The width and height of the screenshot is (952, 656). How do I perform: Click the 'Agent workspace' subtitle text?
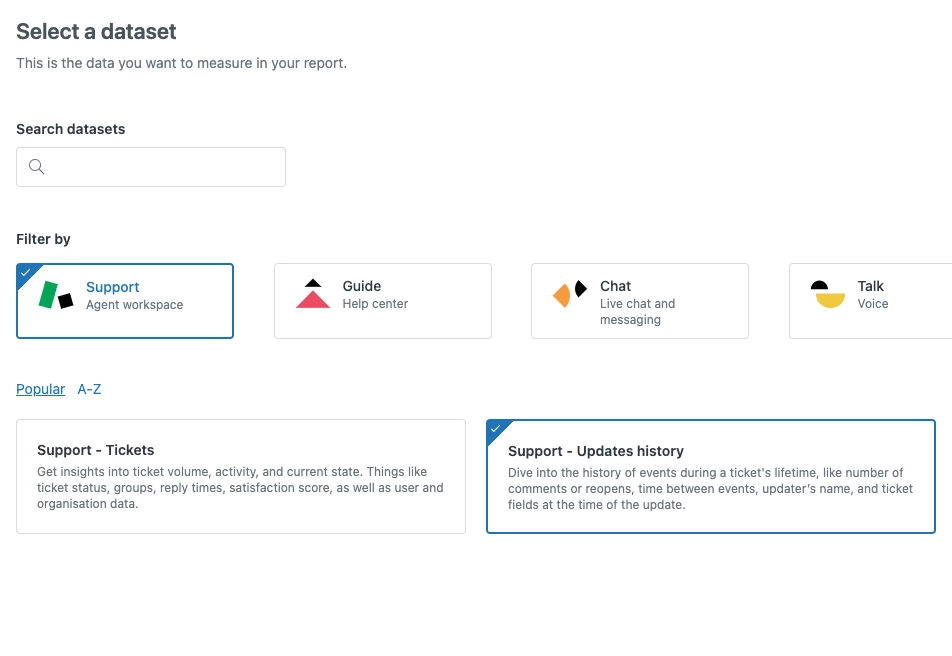[134, 304]
